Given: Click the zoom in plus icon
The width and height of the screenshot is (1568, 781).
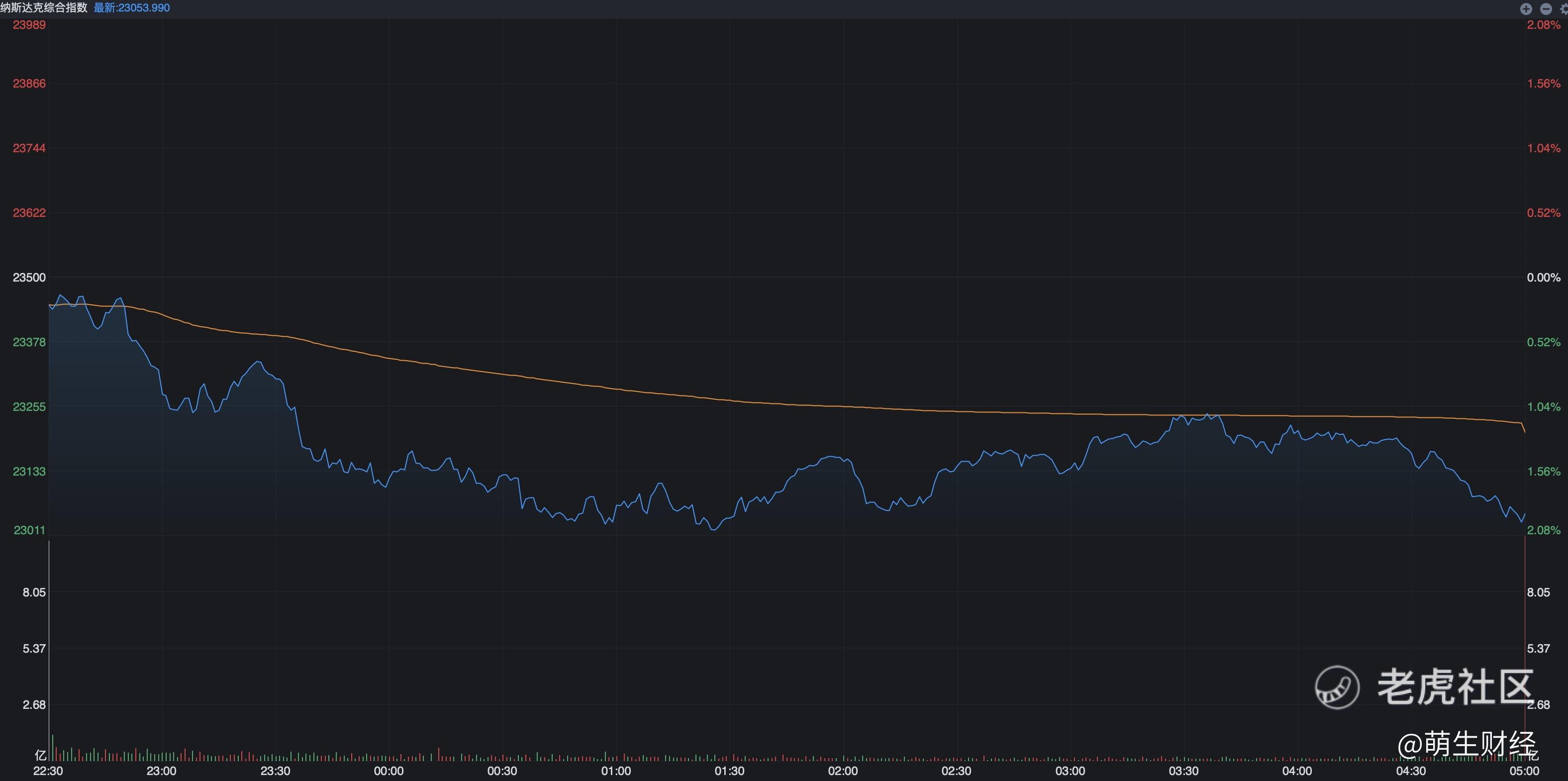Looking at the screenshot, I should [1525, 8].
